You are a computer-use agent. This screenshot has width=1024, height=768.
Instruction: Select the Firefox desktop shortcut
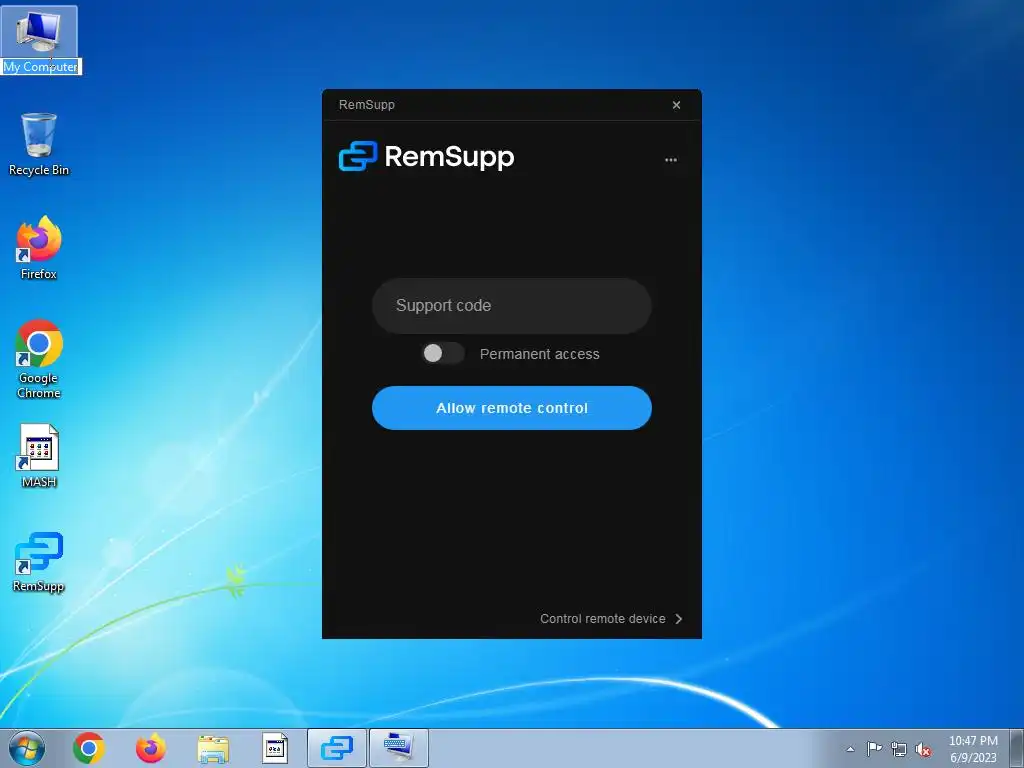pos(39,248)
